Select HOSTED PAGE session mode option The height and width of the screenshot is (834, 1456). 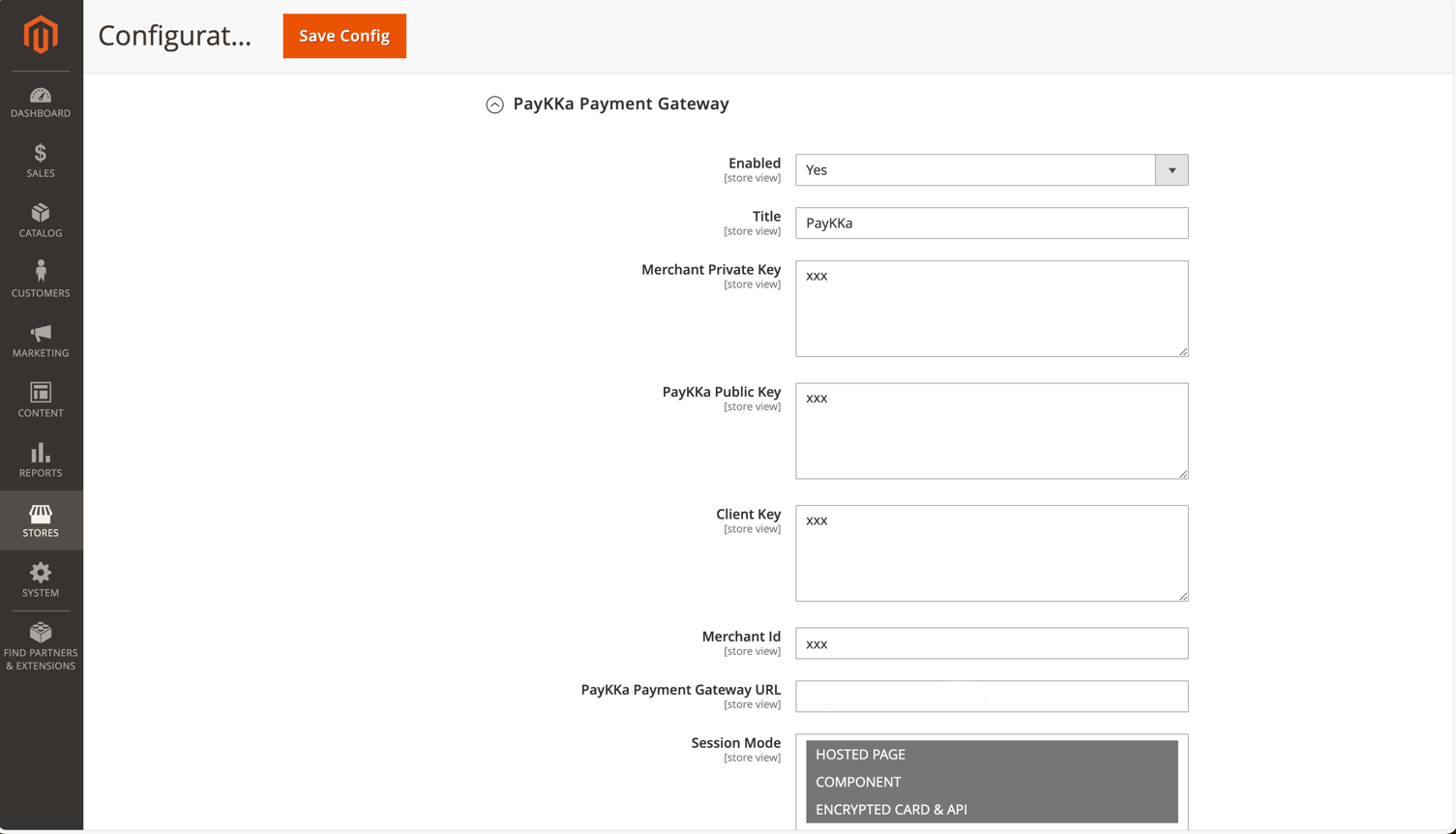tap(992, 755)
